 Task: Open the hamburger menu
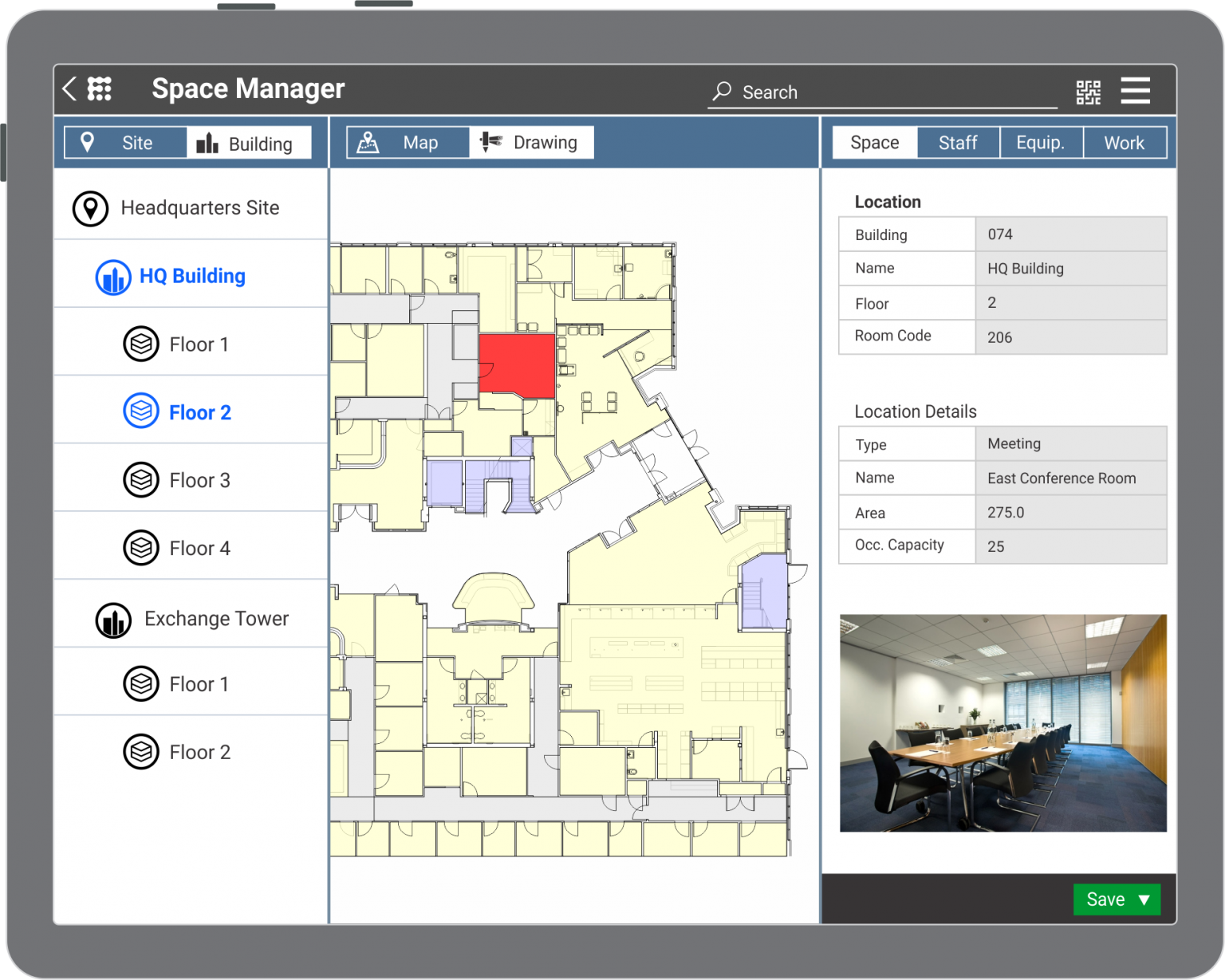[1135, 90]
